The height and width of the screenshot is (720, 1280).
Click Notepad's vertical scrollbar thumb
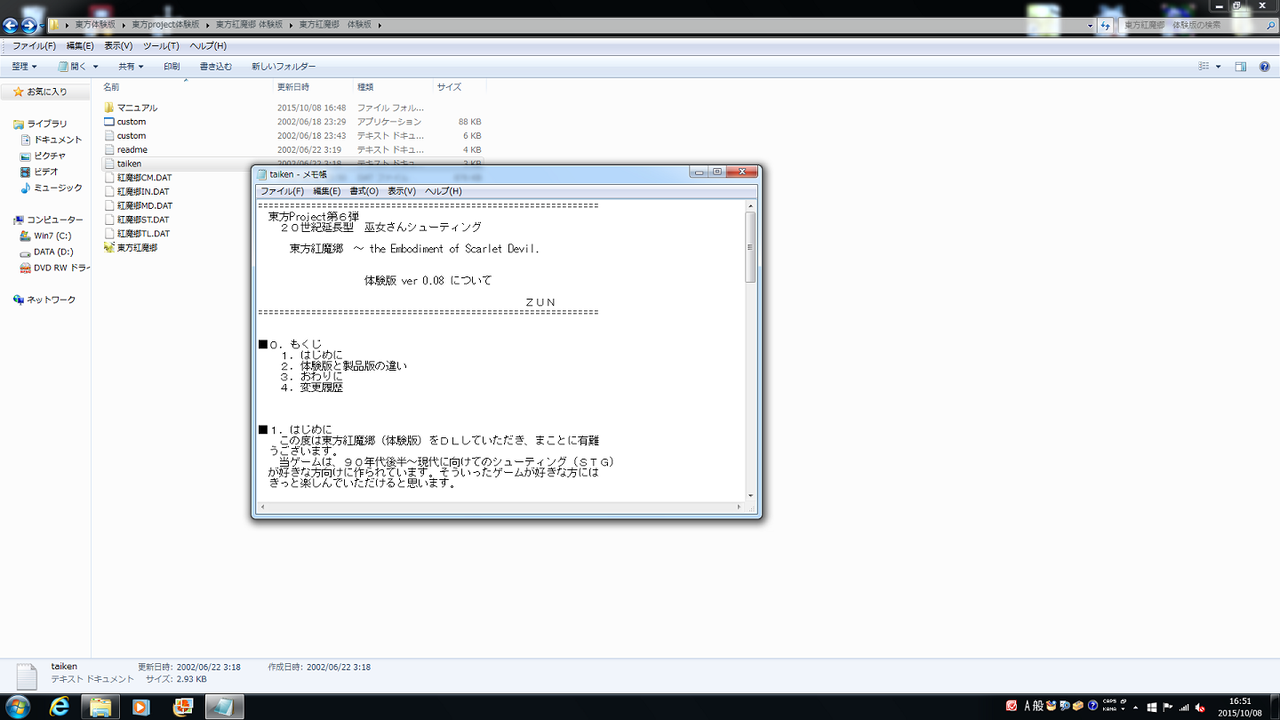751,246
